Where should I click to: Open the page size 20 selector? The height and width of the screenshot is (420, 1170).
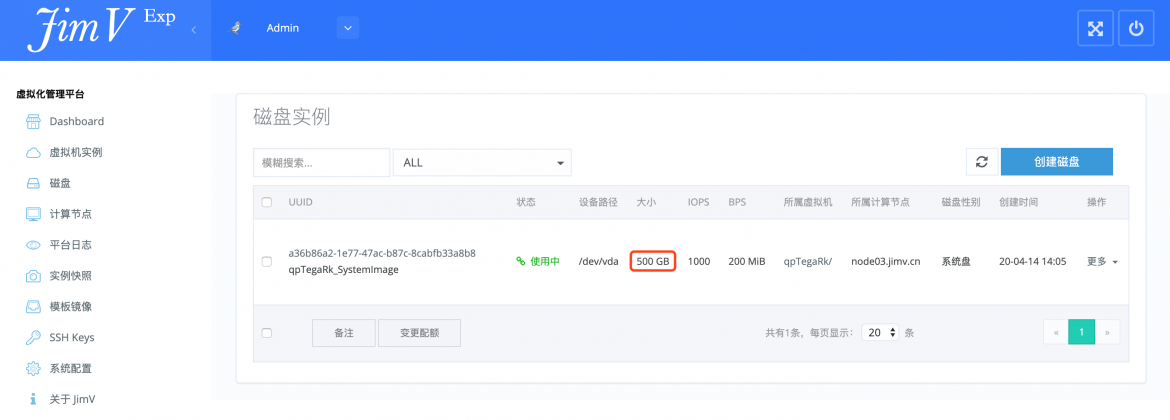pos(880,333)
